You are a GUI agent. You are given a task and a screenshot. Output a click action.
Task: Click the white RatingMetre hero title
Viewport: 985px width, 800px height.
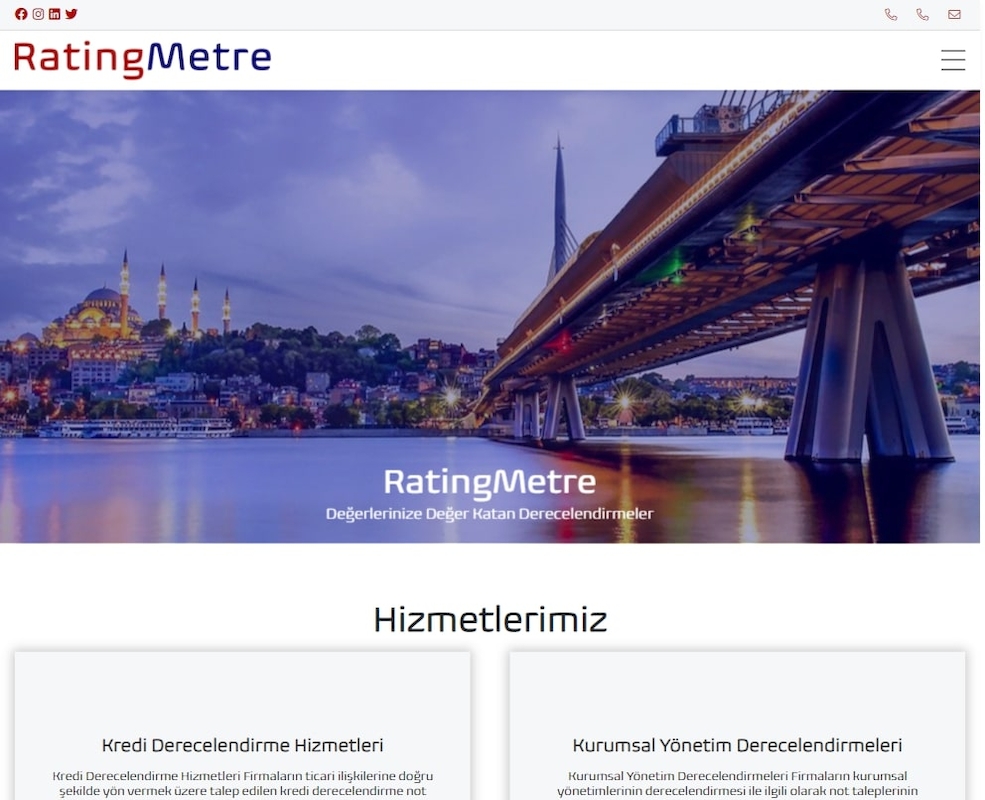tap(490, 482)
